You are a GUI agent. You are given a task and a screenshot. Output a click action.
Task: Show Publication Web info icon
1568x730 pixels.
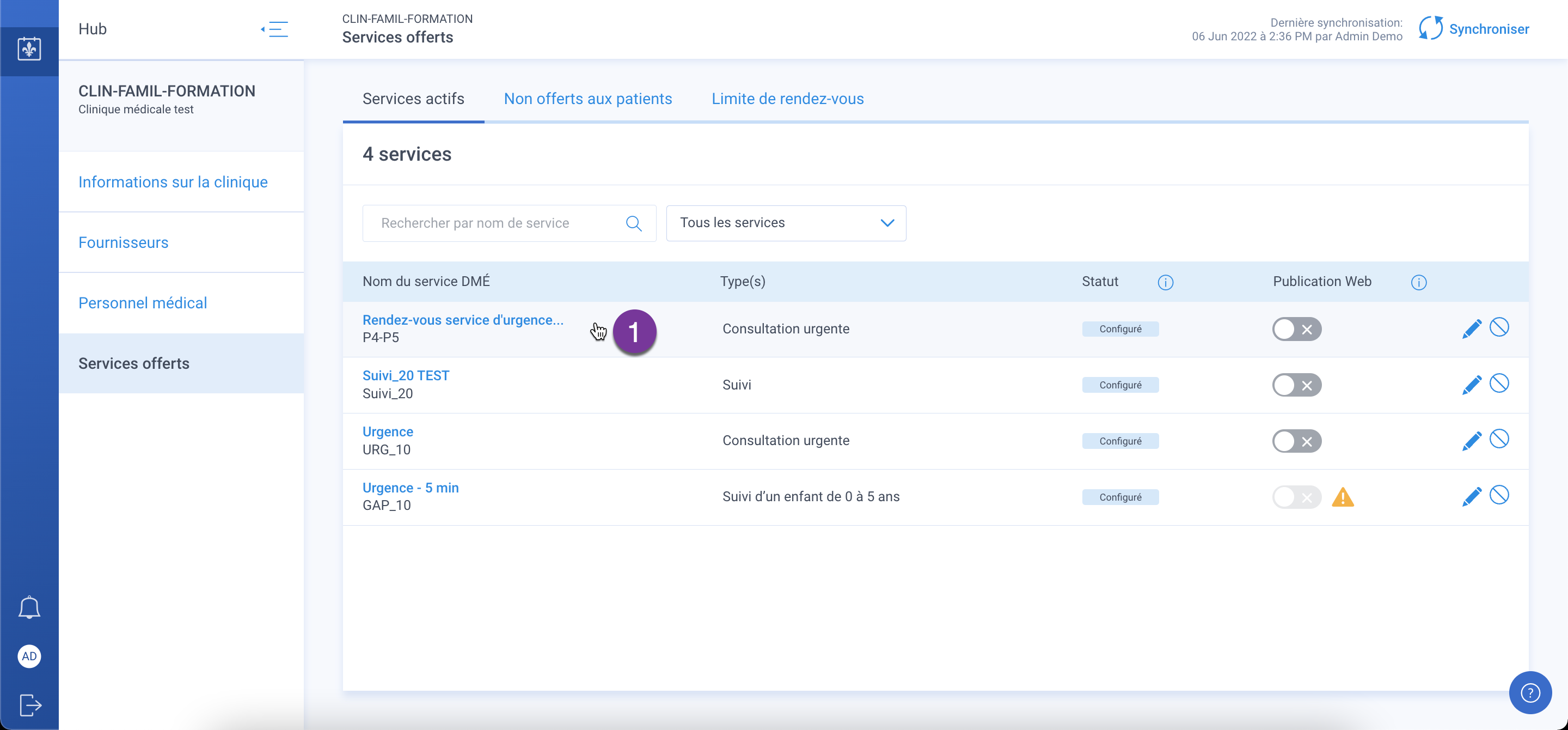coord(1418,282)
